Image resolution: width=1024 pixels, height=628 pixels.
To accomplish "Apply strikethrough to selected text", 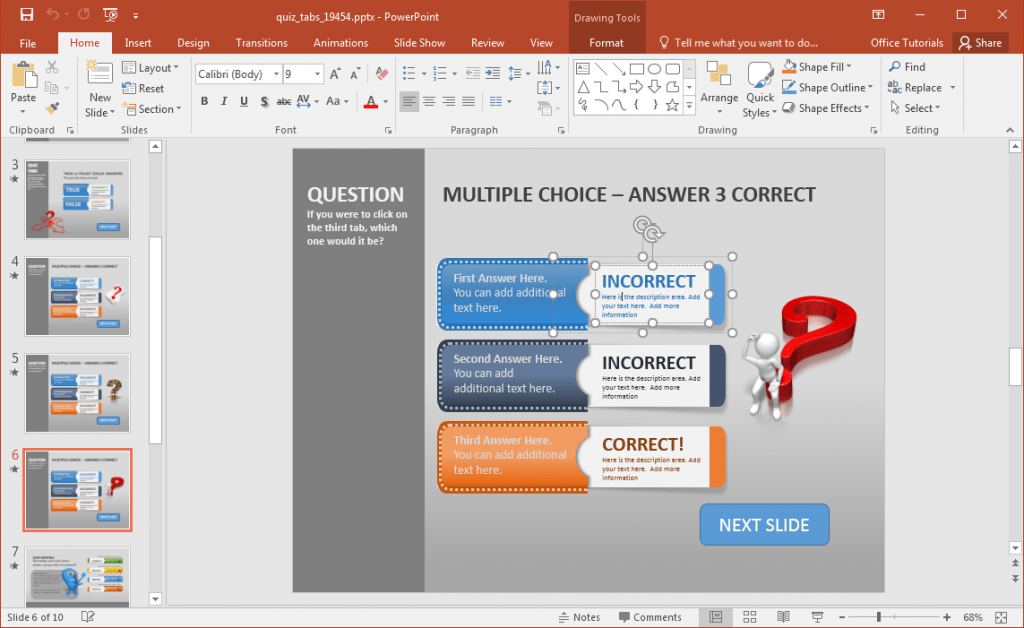I will tap(283, 100).
